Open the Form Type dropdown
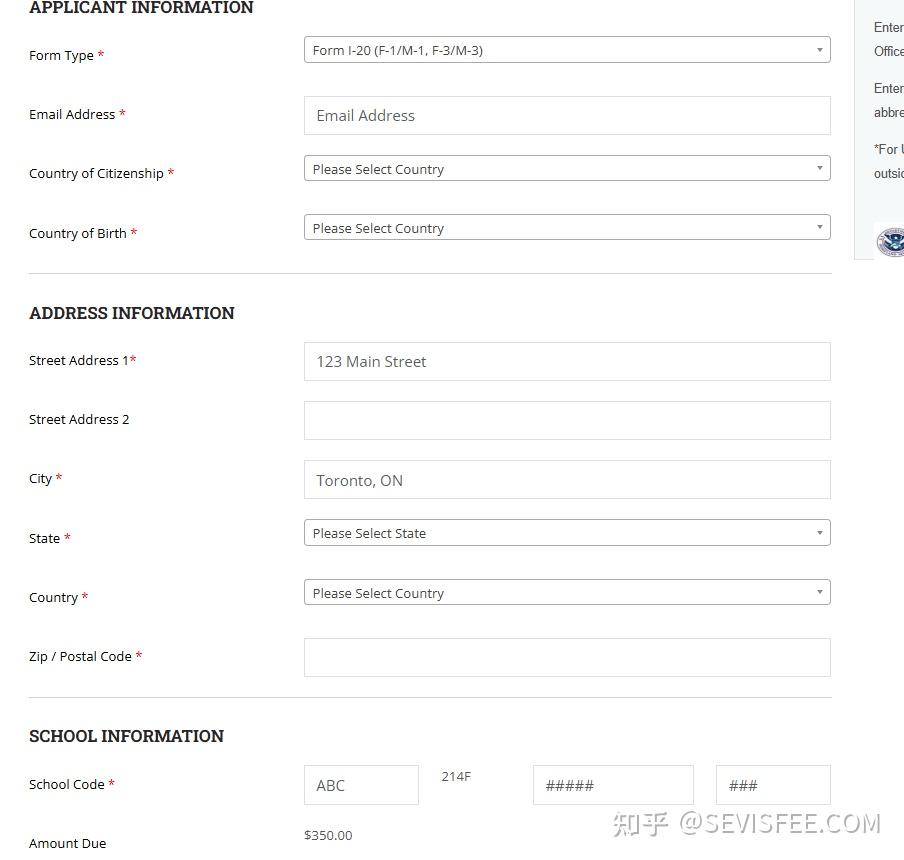Image resolution: width=904 pixels, height=860 pixels. coord(567,50)
